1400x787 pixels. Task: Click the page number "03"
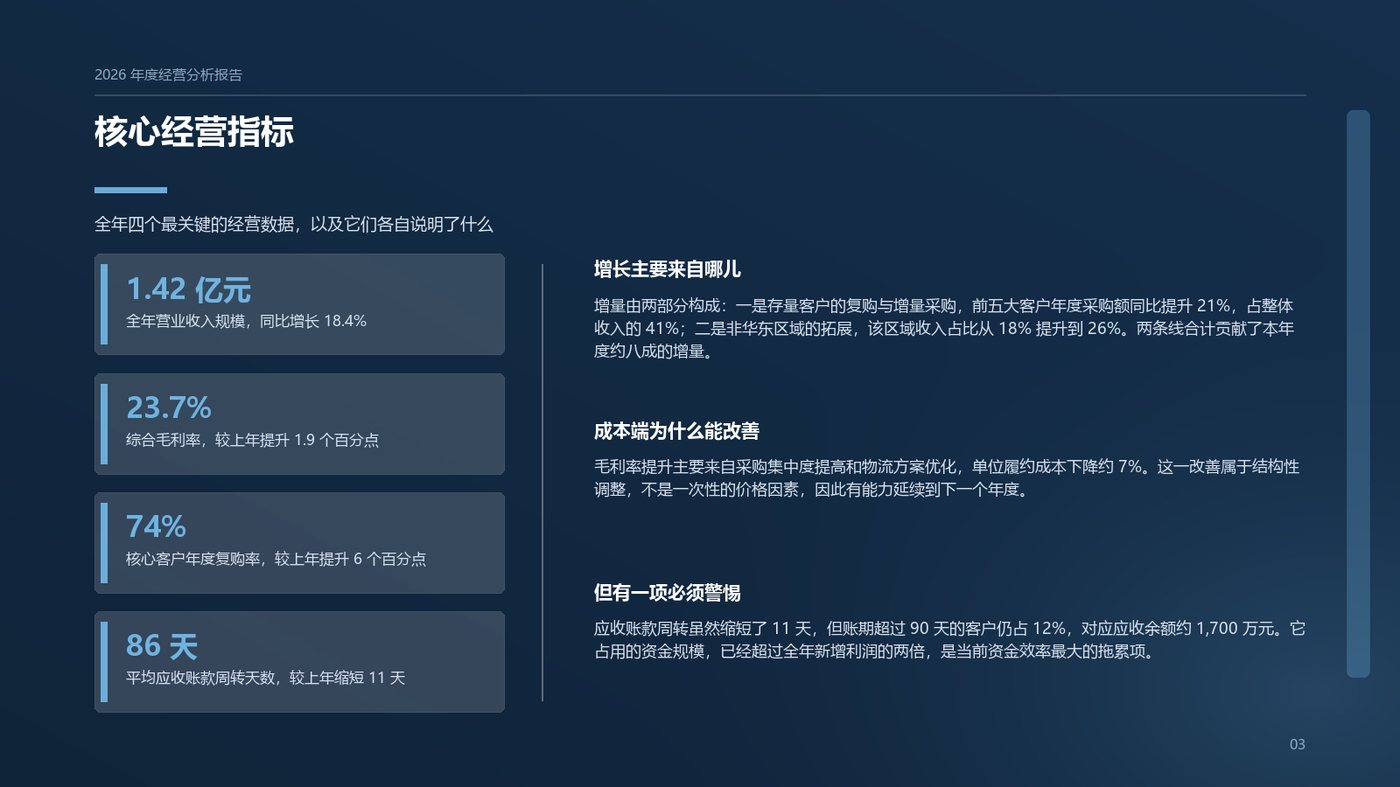click(1297, 744)
